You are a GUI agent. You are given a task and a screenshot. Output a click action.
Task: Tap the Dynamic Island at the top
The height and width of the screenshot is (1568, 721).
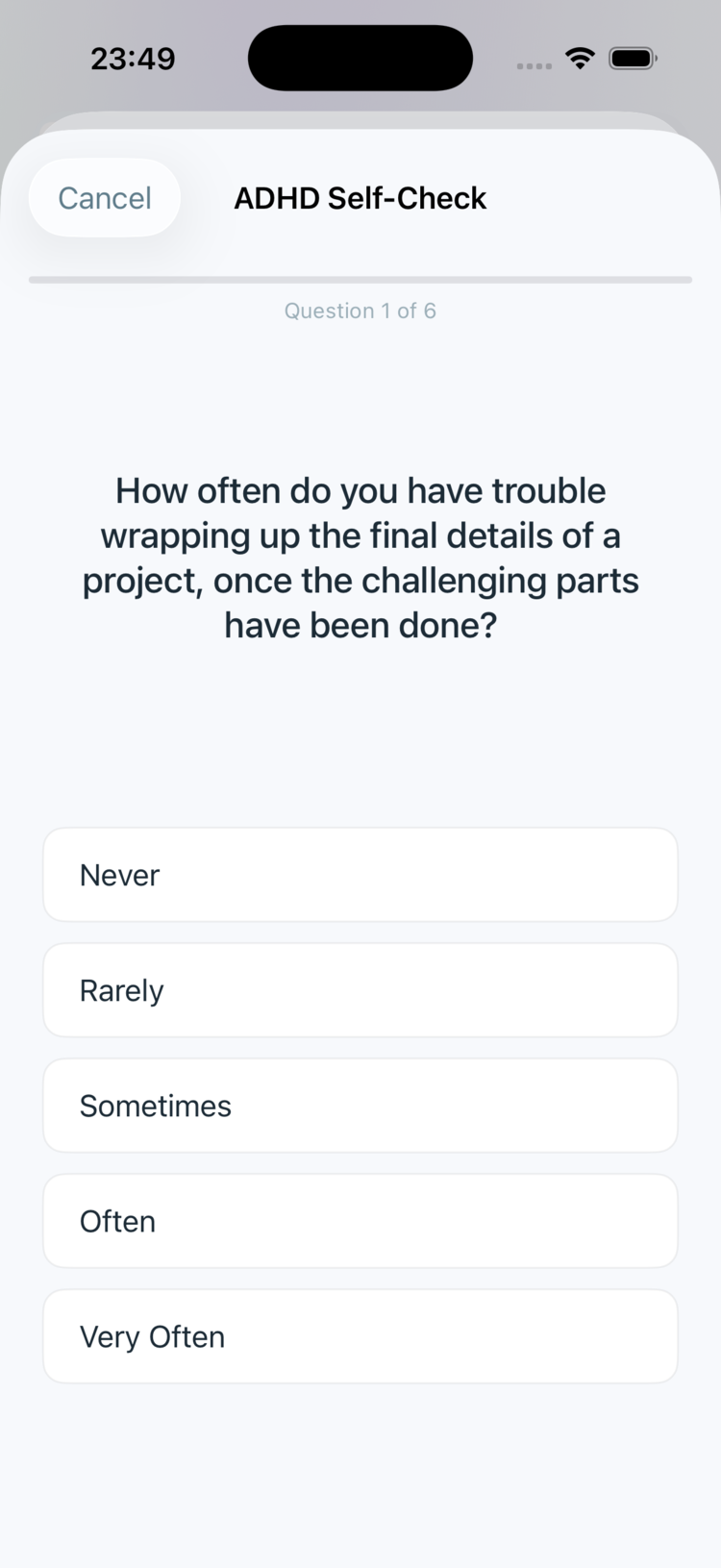click(x=360, y=58)
